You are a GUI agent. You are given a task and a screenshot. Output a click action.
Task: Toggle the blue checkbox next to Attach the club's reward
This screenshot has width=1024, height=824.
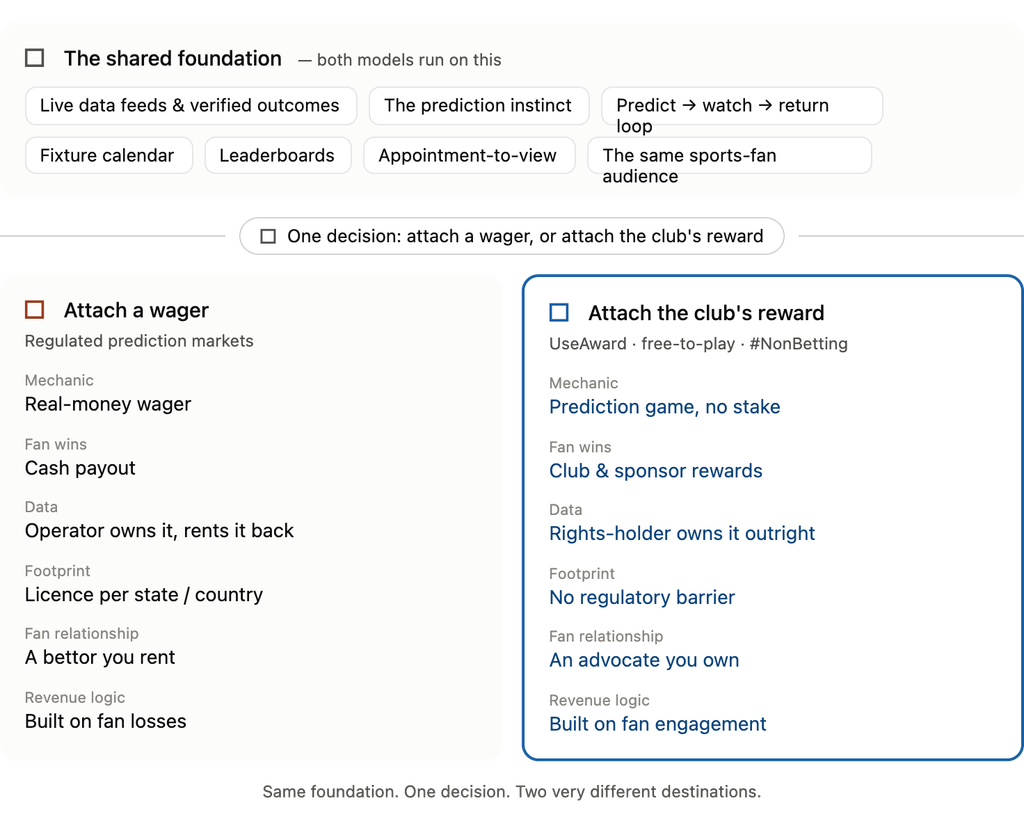[559, 312]
